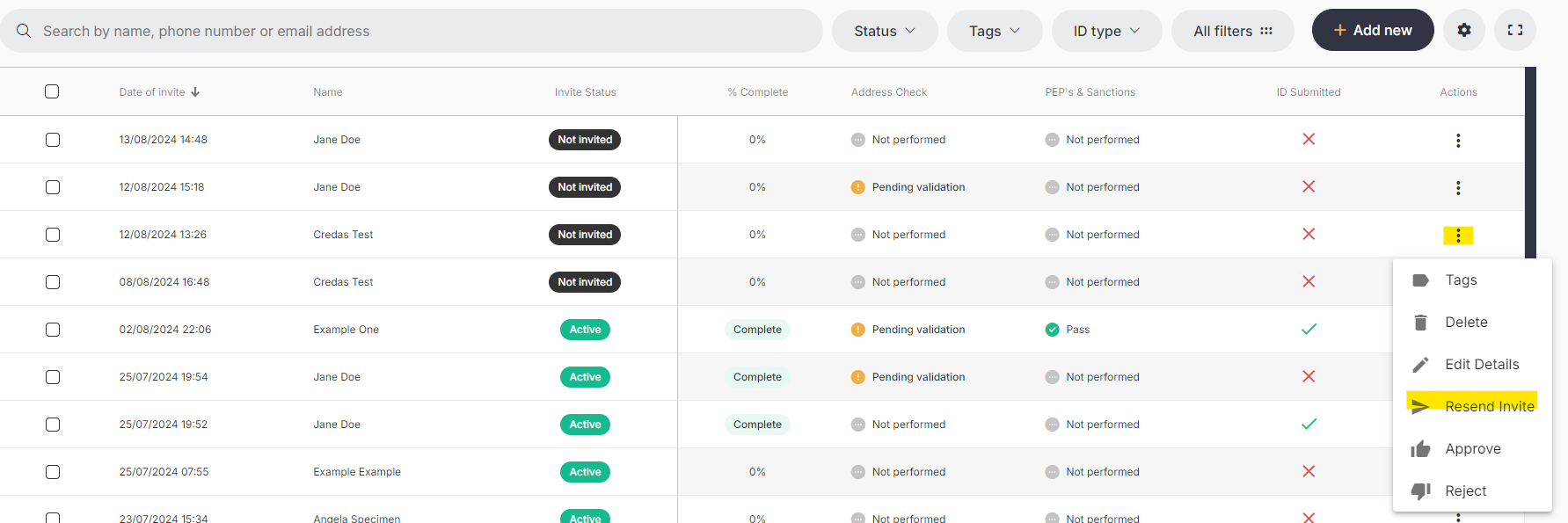Open the Tags filter dropdown
1568x523 pixels.
tap(995, 31)
